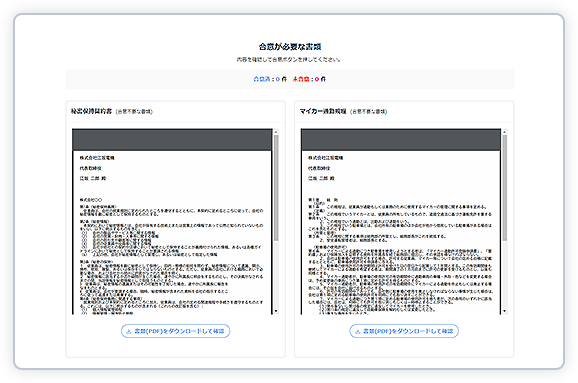578x383 pixels.
Task: Click scroll-up arrow of 秘密保持契約書 preview
Action: point(276,132)
